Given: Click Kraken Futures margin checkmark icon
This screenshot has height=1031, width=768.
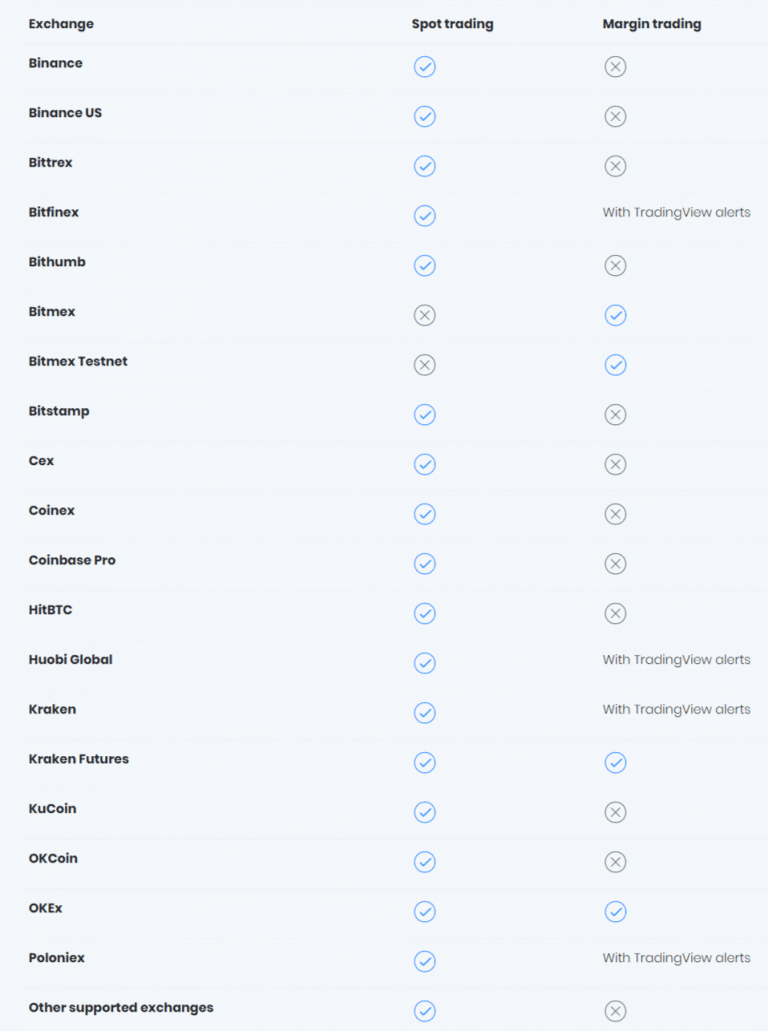Looking at the screenshot, I should click(615, 763).
